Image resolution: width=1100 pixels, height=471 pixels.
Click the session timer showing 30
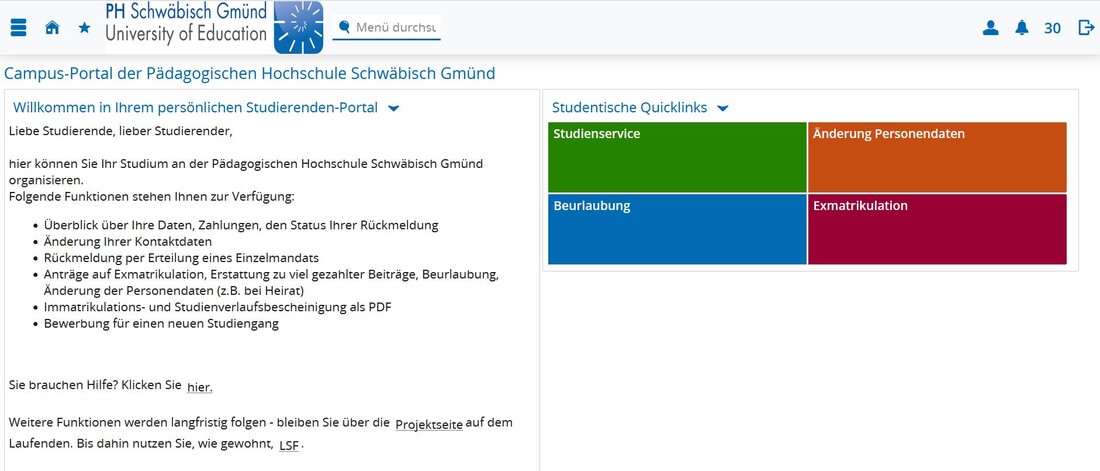[x=1052, y=28]
